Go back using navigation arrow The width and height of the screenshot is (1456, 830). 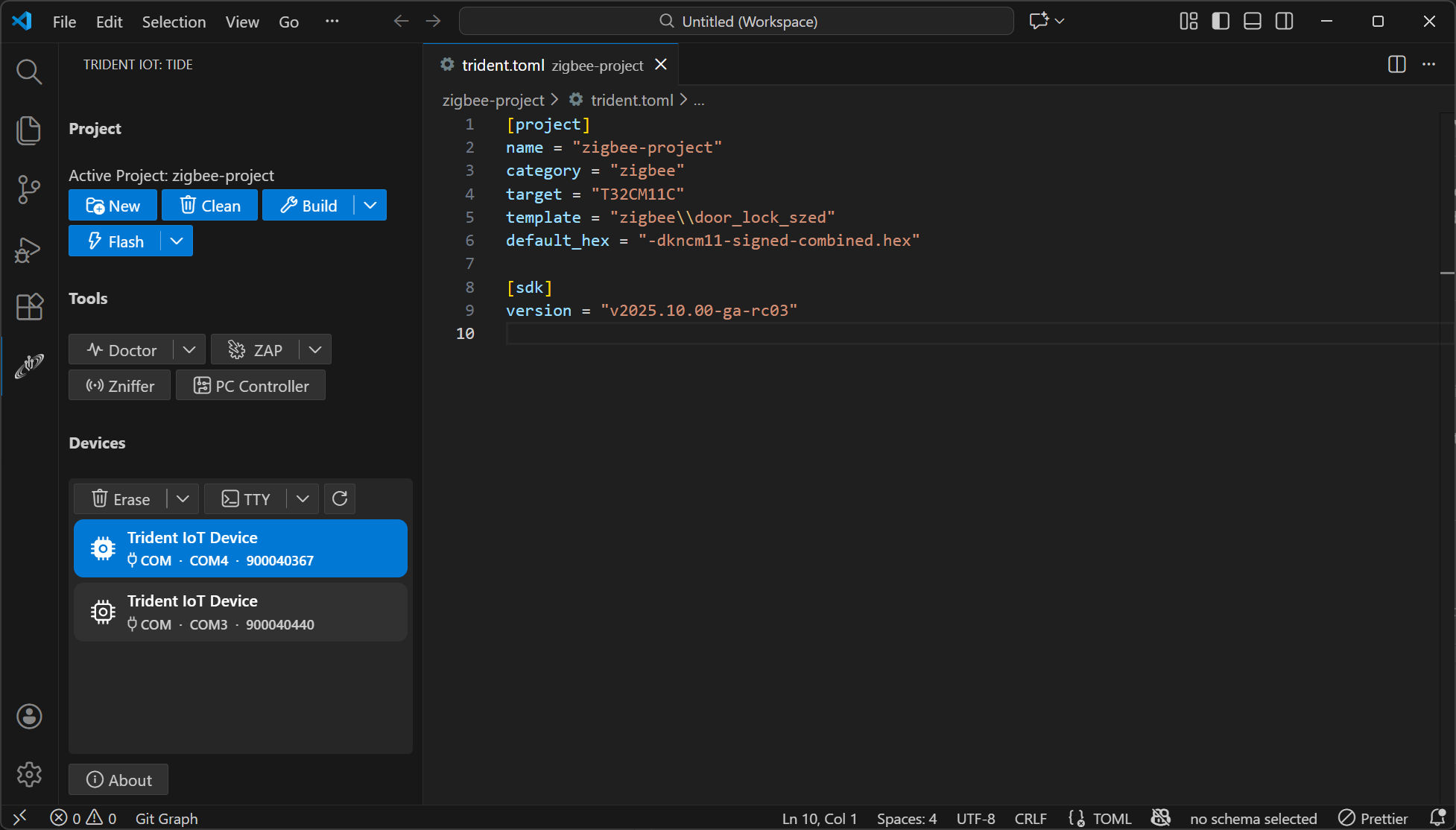pos(401,22)
